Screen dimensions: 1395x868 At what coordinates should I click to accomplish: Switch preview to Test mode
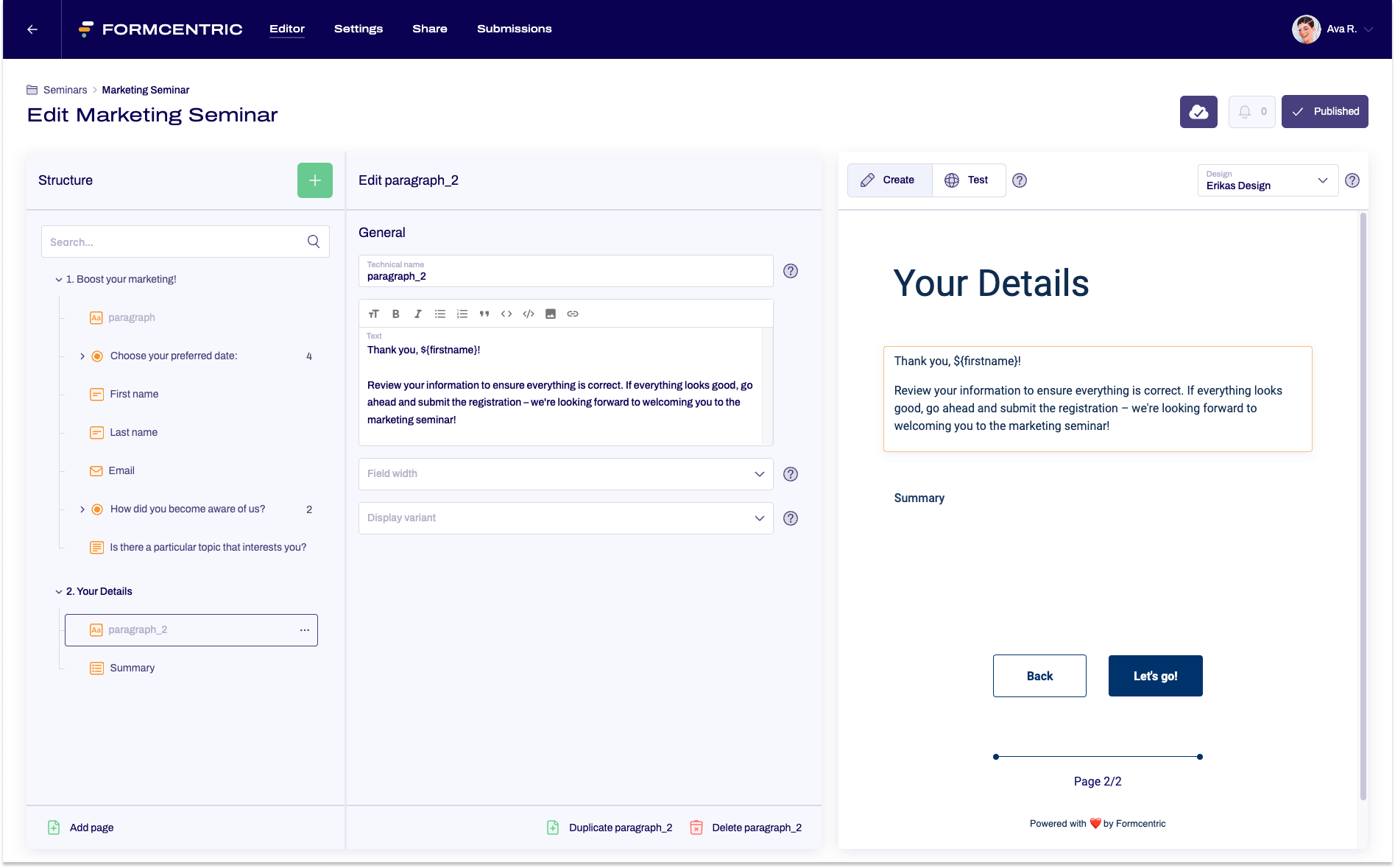[967, 180]
